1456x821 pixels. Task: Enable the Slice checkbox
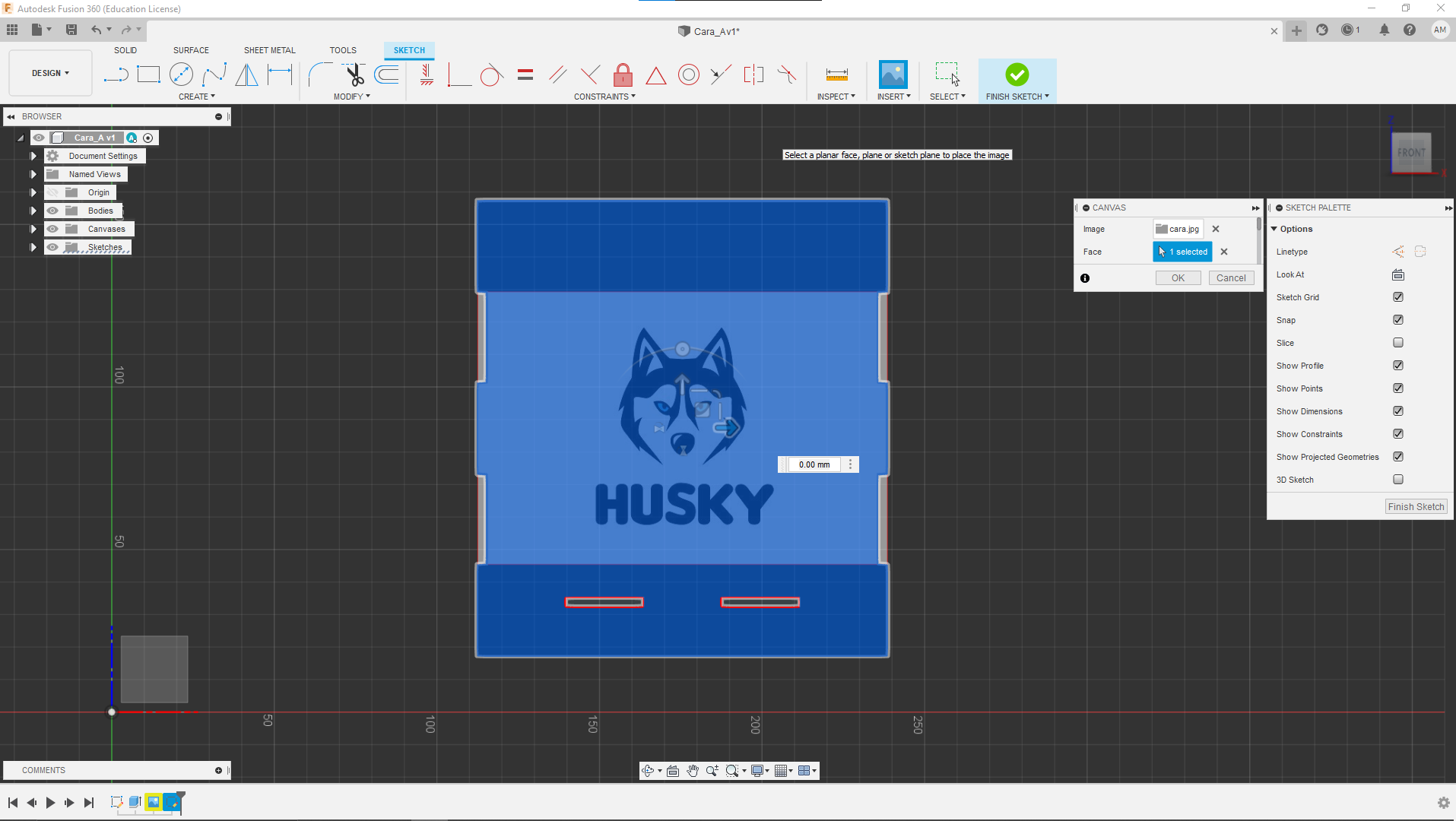tap(1397, 343)
